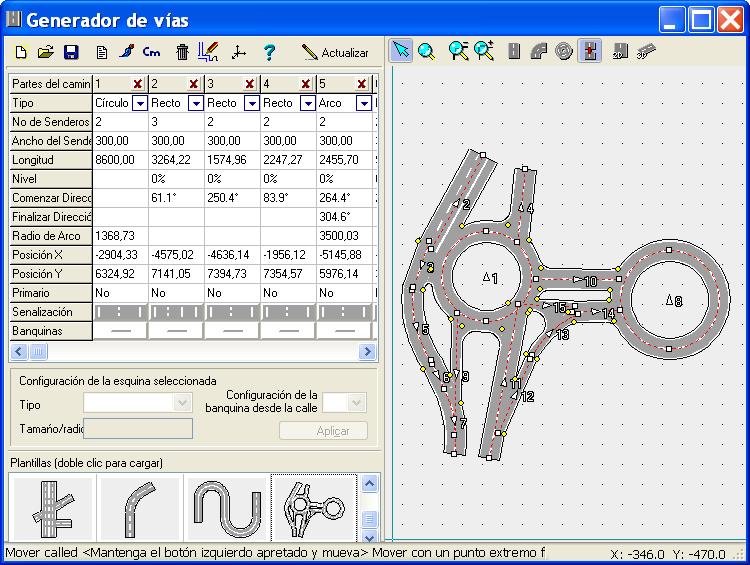Open Tipo dropdown showing Arco

pos(364,103)
